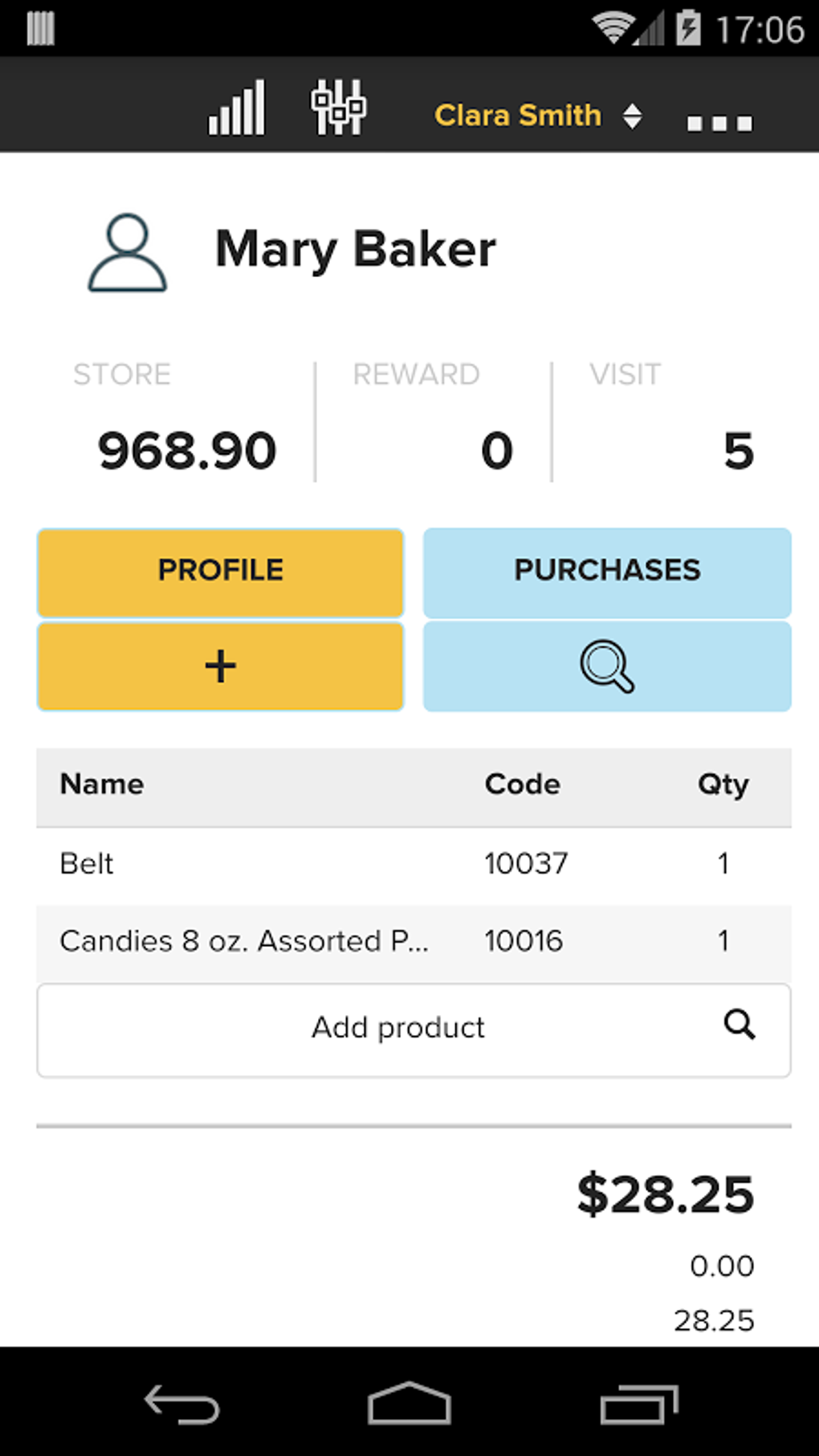Switch to the PROFILE tab
Screen dimensions: 819x1456
[220, 571]
